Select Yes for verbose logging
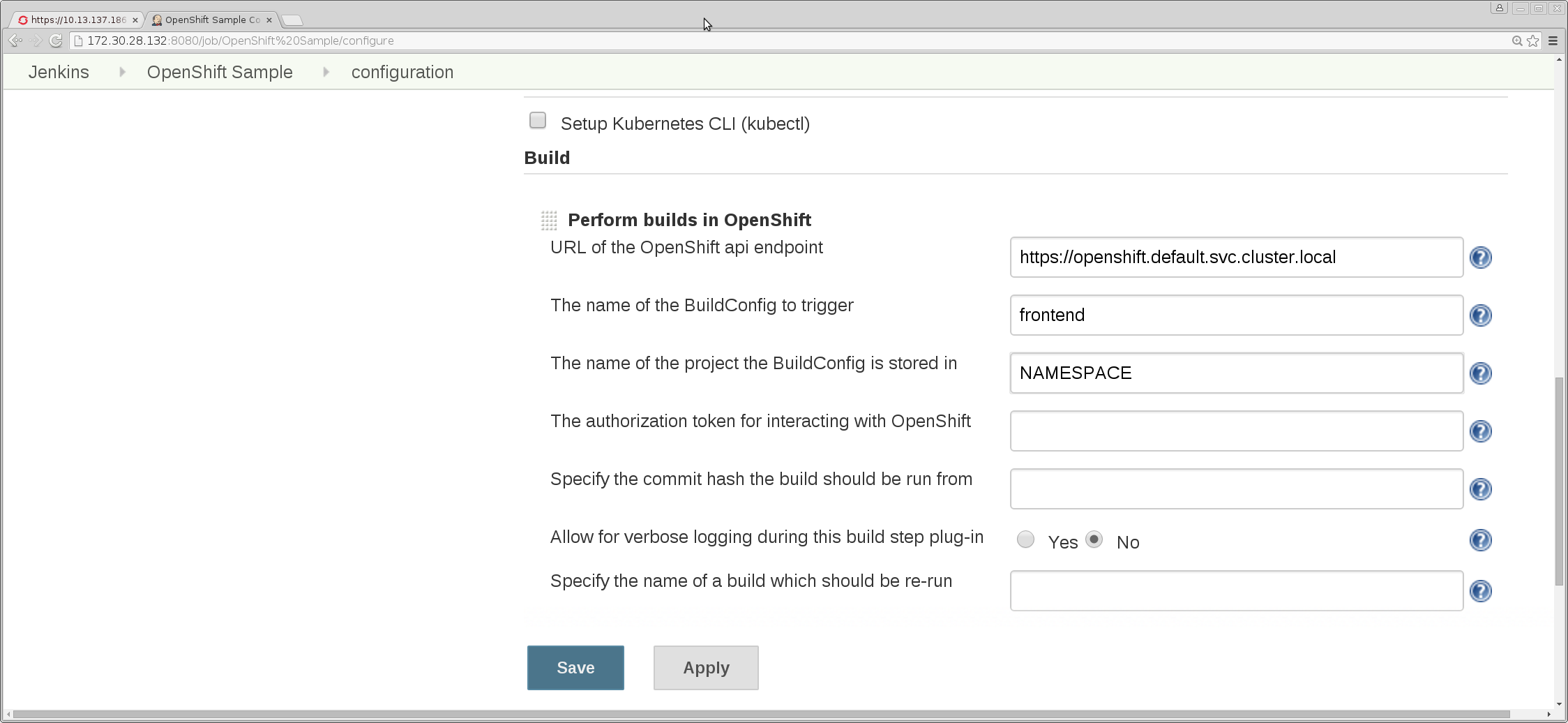The height and width of the screenshot is (723, 1568). point(1025,539)
